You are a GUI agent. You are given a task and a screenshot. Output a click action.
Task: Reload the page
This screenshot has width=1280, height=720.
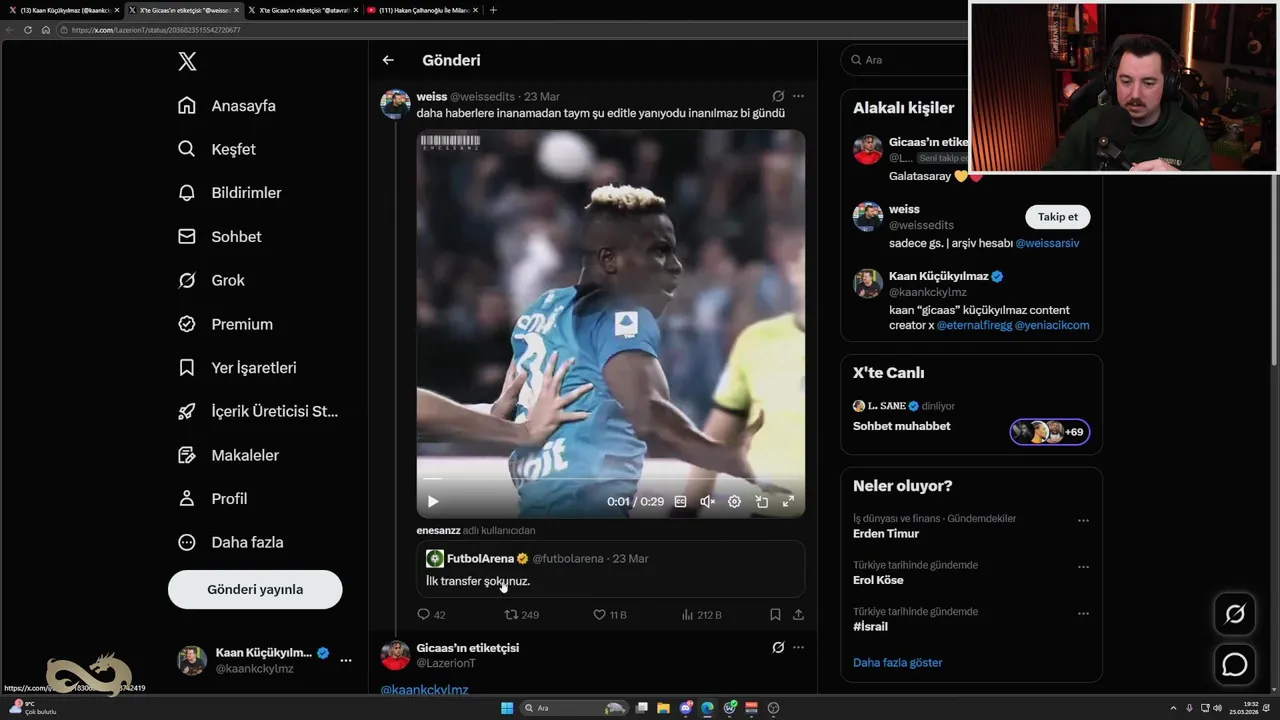click(28, 30)
